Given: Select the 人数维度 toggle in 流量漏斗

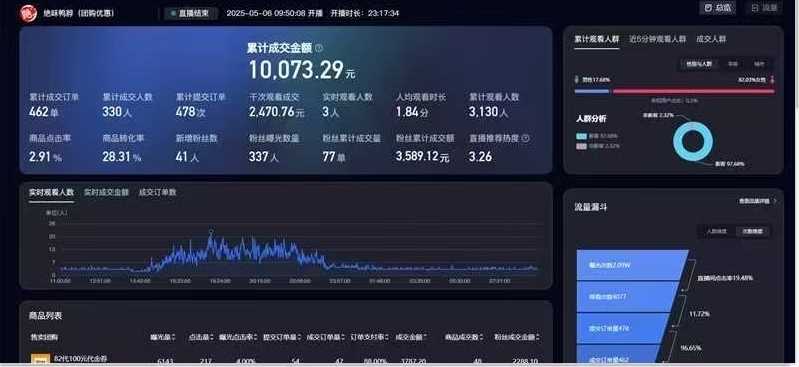Looking at the screenshot, I should (x=716, y=231).
